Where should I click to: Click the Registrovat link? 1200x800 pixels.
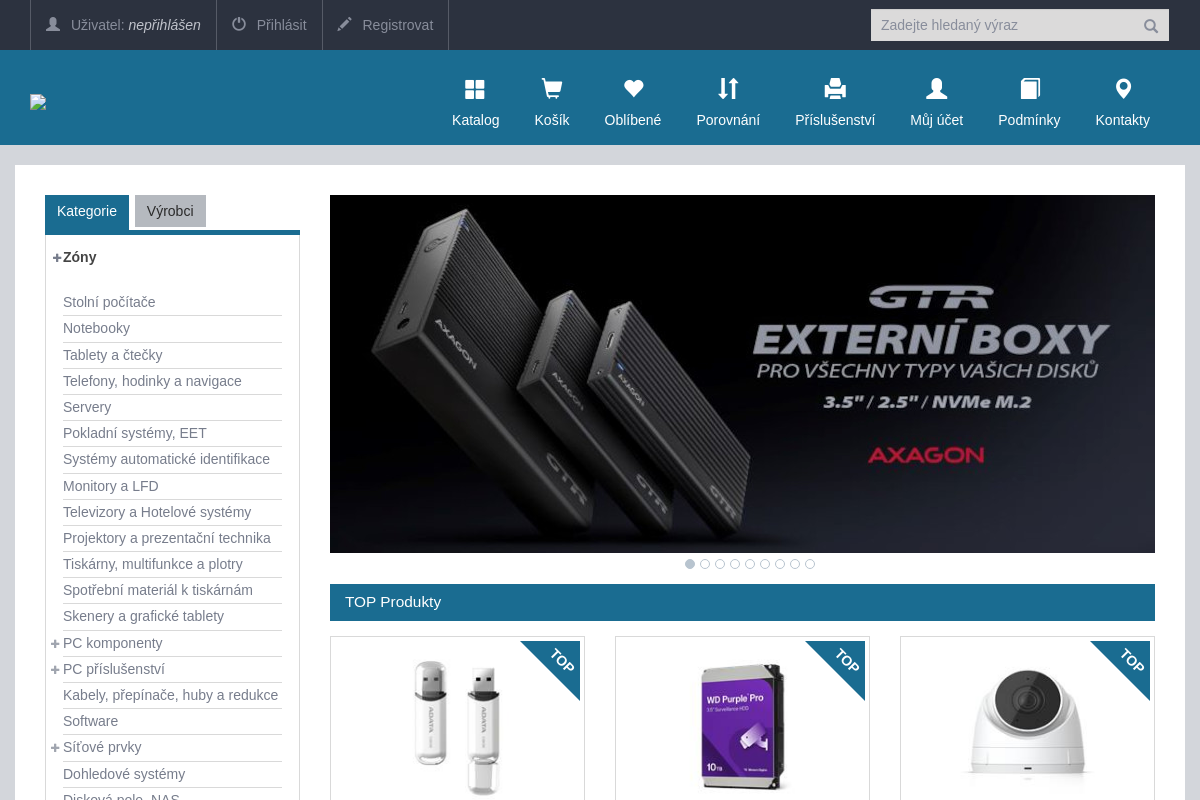tap(385, 25)
